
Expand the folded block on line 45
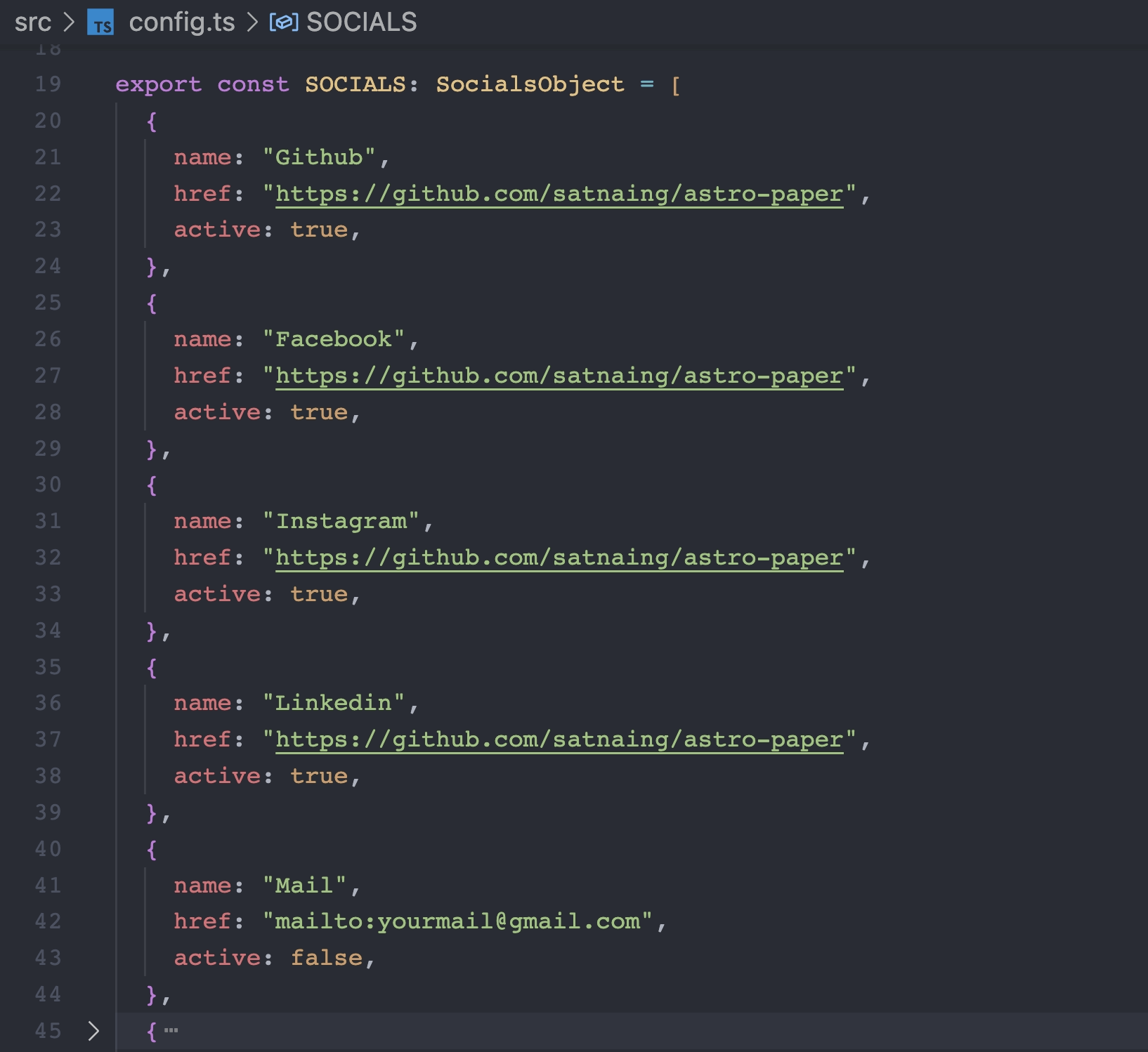point(93,1031)
